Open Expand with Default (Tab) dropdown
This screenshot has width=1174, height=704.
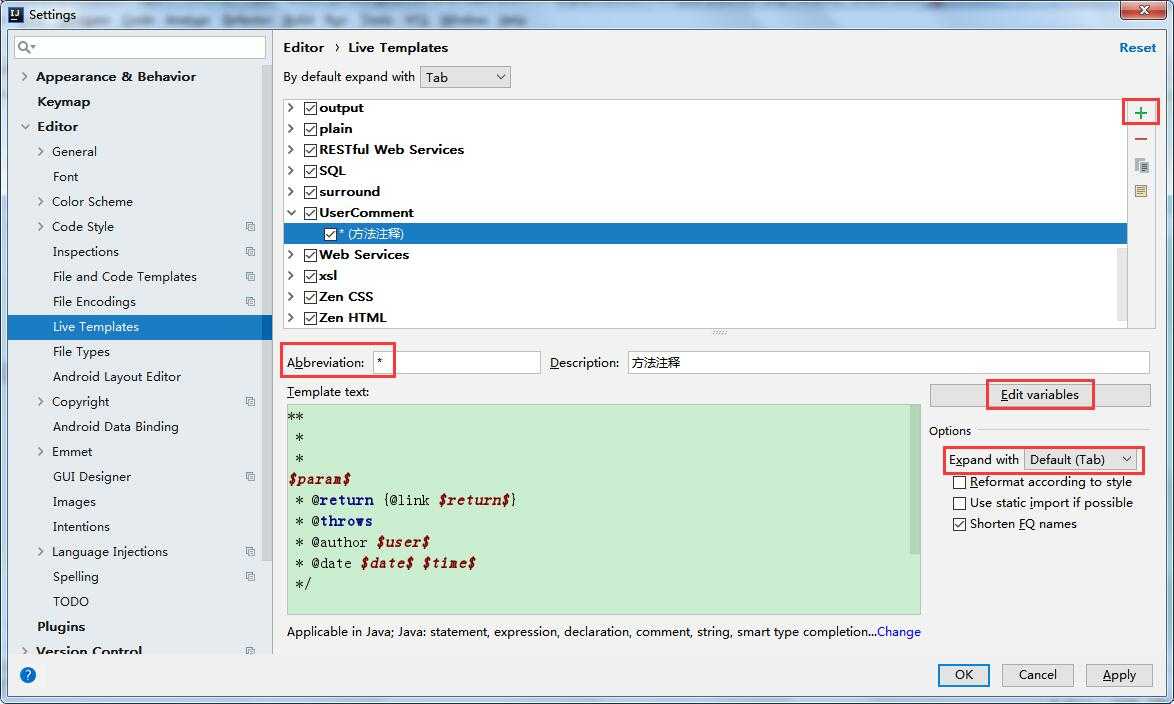(x=1081, y=459)
